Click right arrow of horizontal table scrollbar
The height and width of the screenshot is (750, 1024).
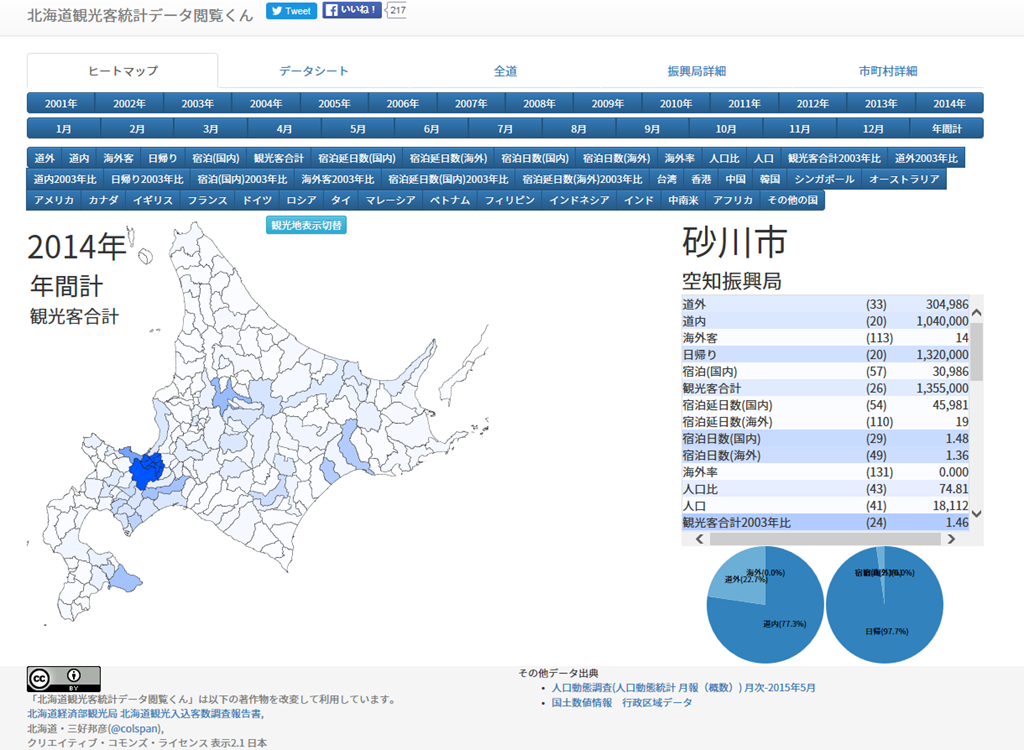[951, 539]
